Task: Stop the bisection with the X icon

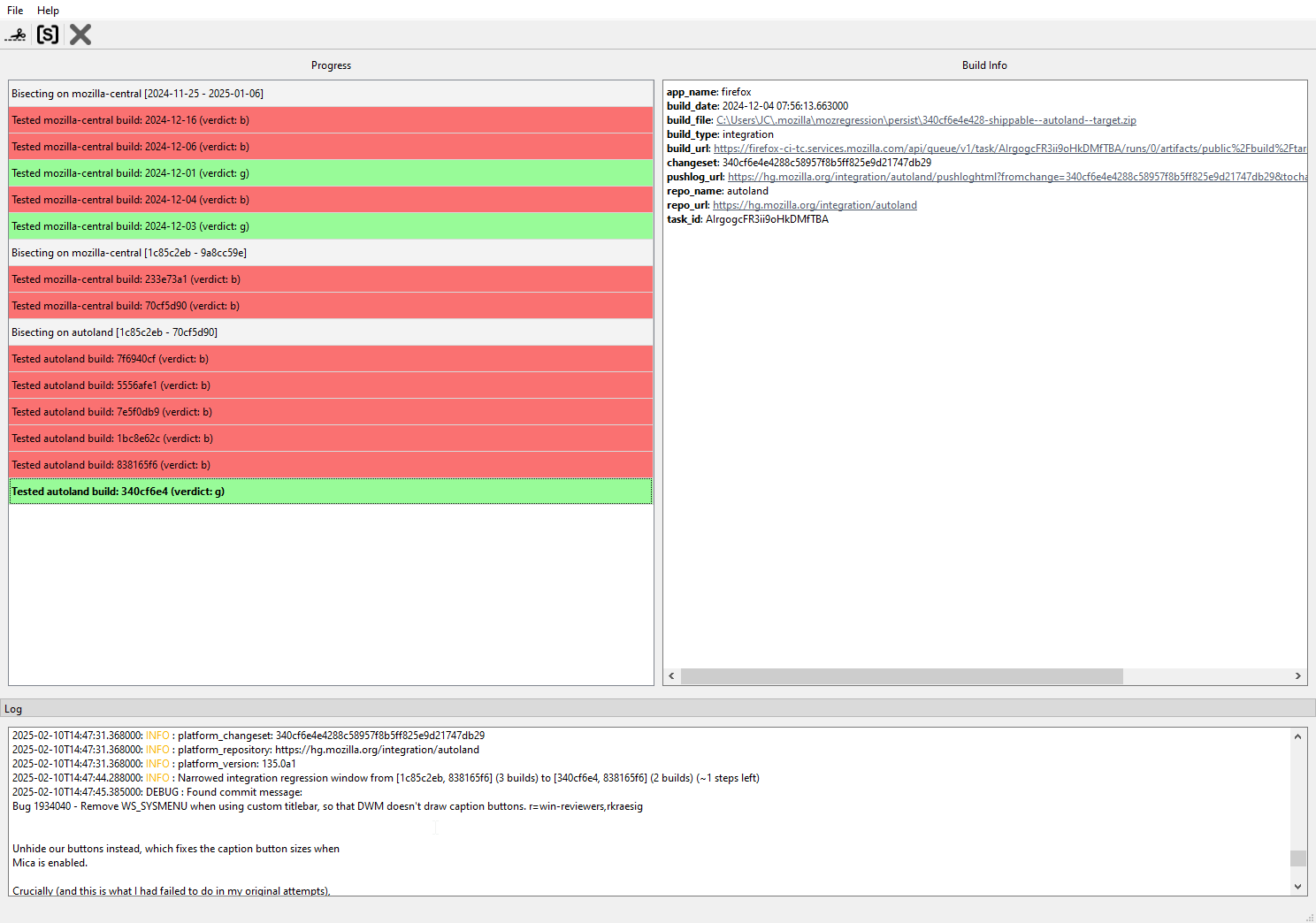Action: coord(80,34)
